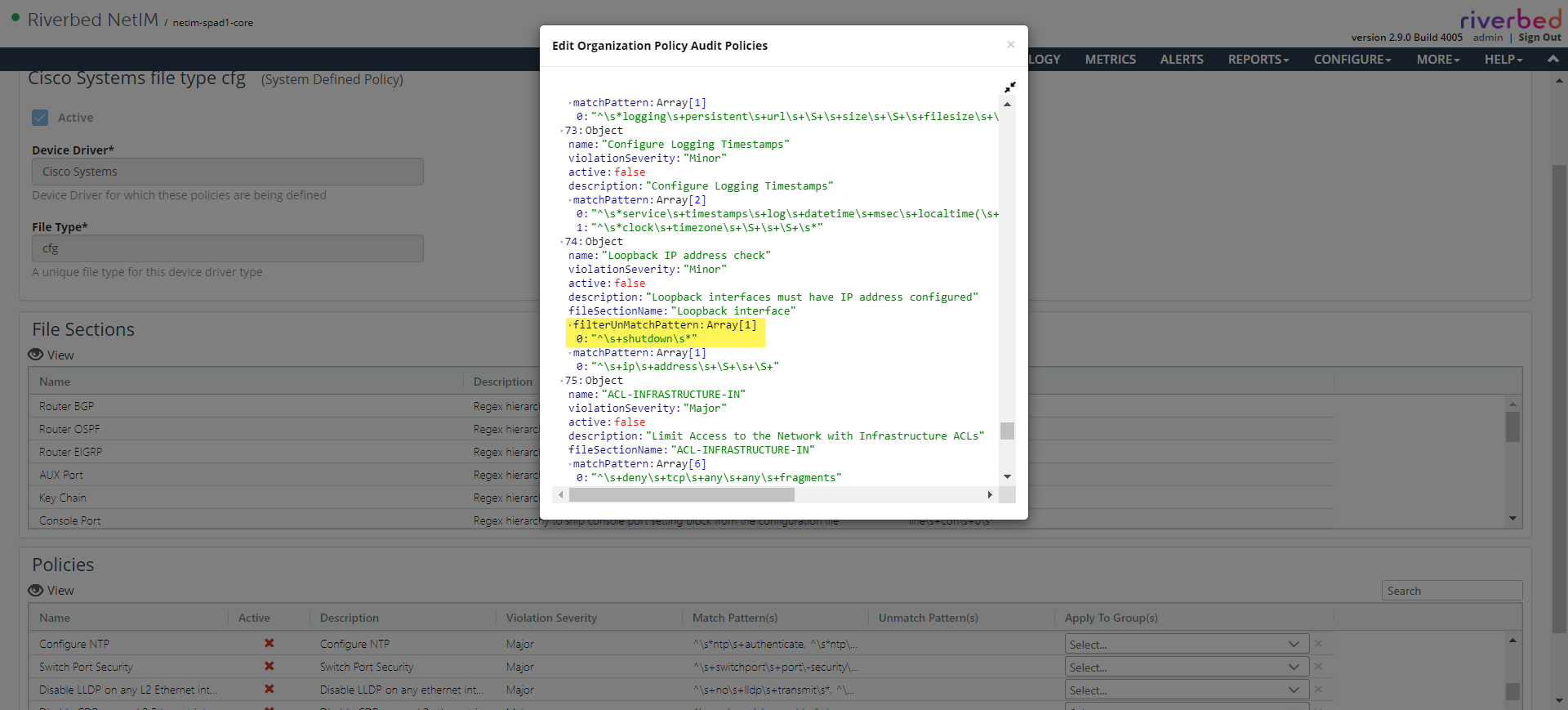
Task: Click the dialog's horizontal scrollbar thumb
Action: [681, 495]
